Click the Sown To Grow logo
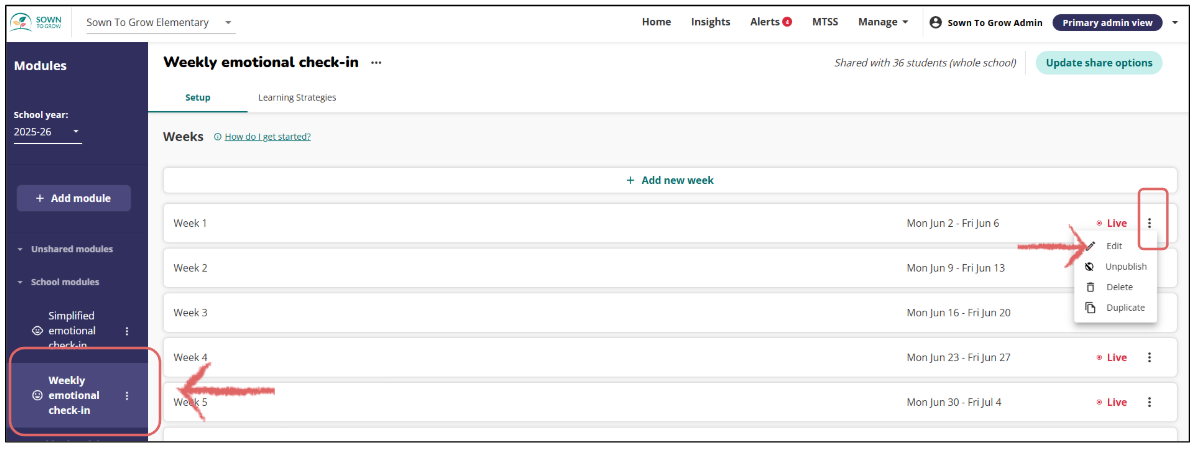The image size is (1195, 450). [35, 22]
